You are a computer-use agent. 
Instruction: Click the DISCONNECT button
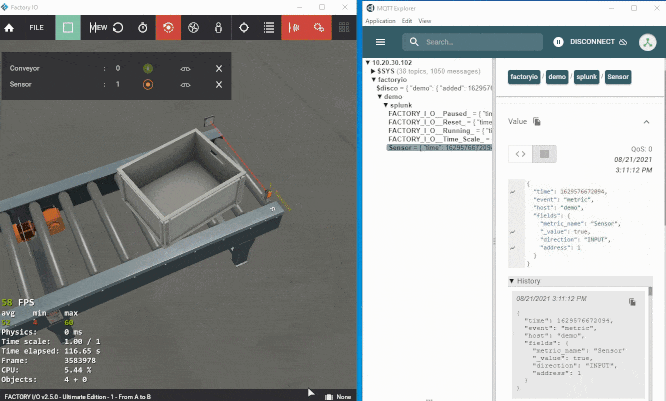click(x=590, y=42)
